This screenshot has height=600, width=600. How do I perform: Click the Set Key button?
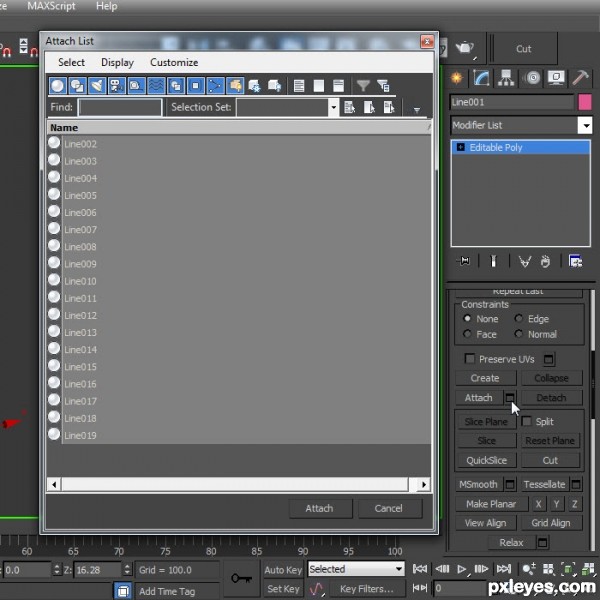tap(283, 589)
